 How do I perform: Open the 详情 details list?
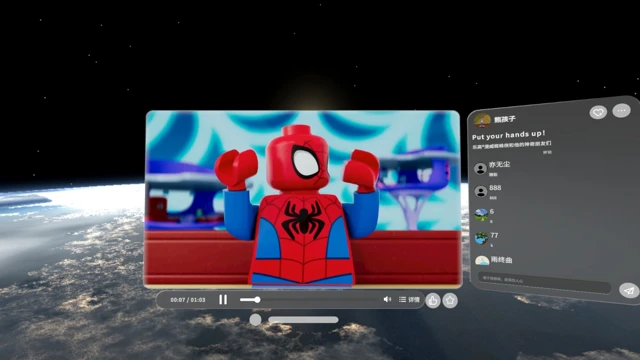409,300
